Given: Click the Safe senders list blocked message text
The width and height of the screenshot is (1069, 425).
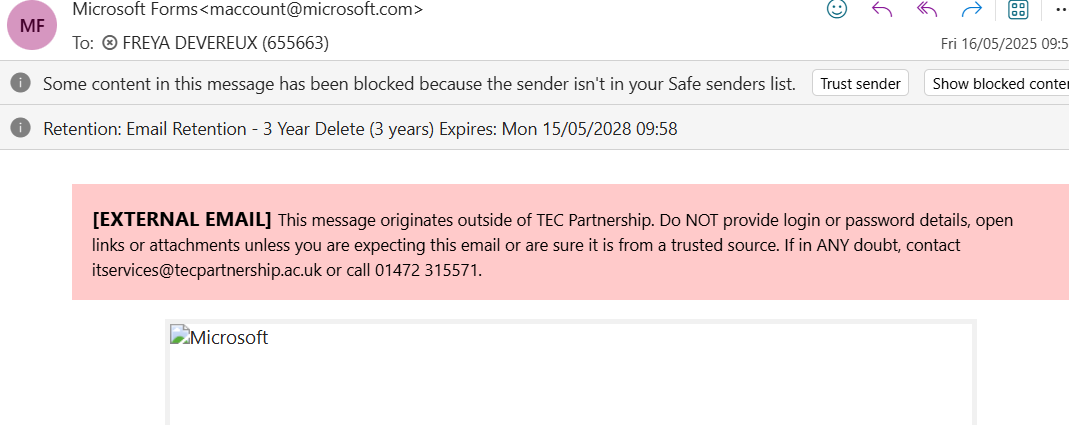Looking at the screenshot, I should (x=419, y=84).
